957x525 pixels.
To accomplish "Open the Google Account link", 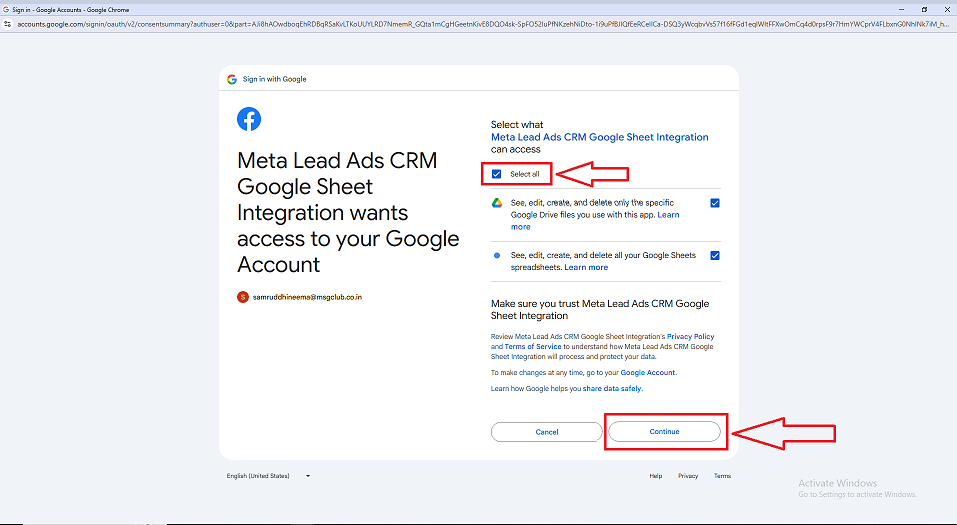I will tap(648, 372).
